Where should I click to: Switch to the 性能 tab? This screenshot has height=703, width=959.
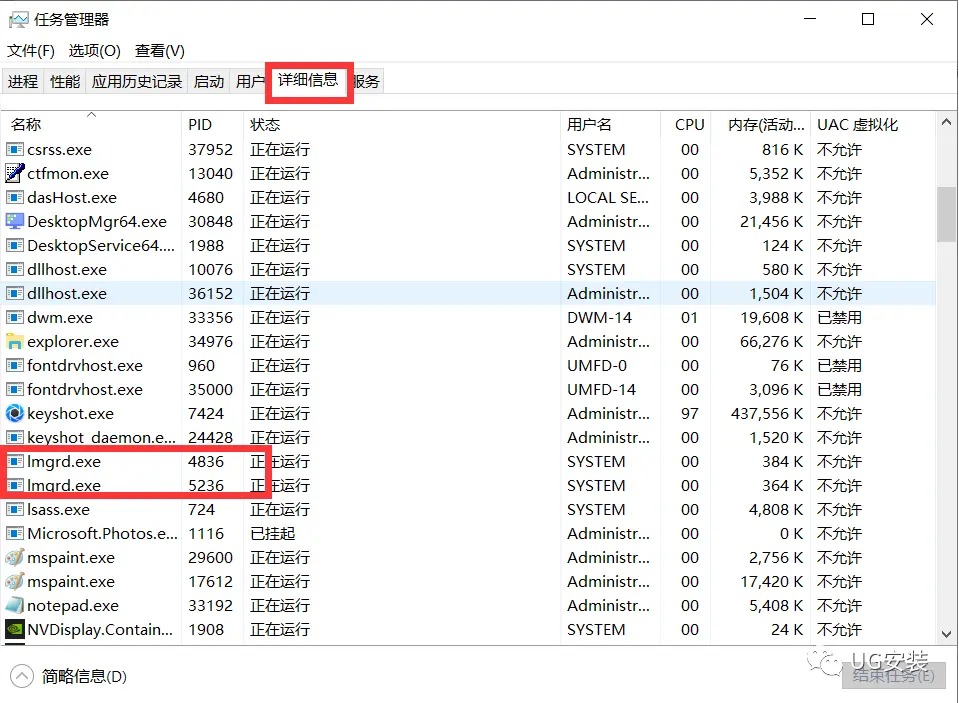65,81
